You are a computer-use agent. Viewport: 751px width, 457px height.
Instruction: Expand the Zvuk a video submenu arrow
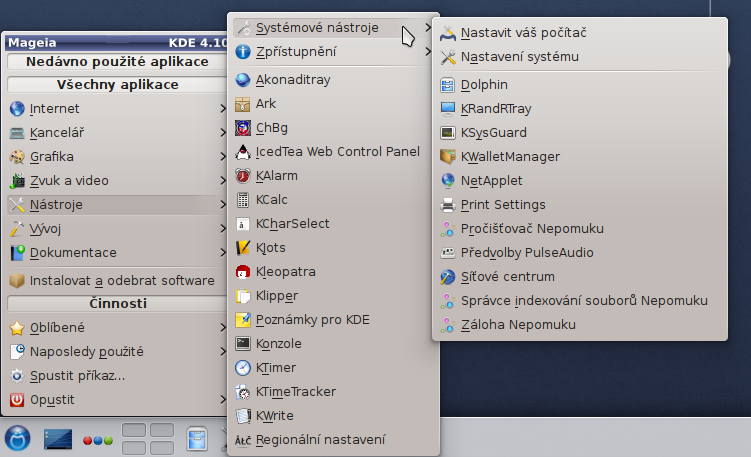click(223, 181)
